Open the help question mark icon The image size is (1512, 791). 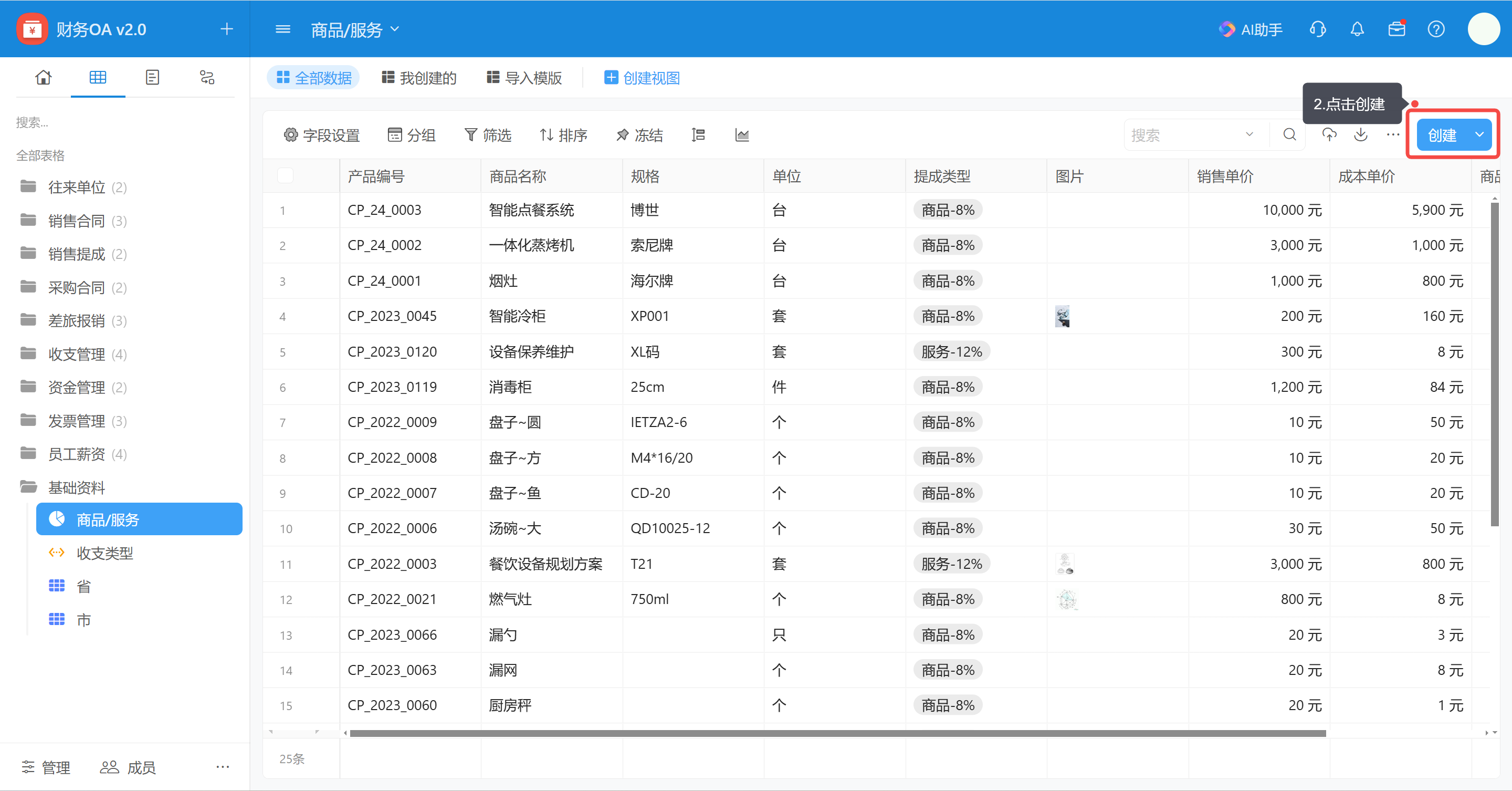[1436, 29]
